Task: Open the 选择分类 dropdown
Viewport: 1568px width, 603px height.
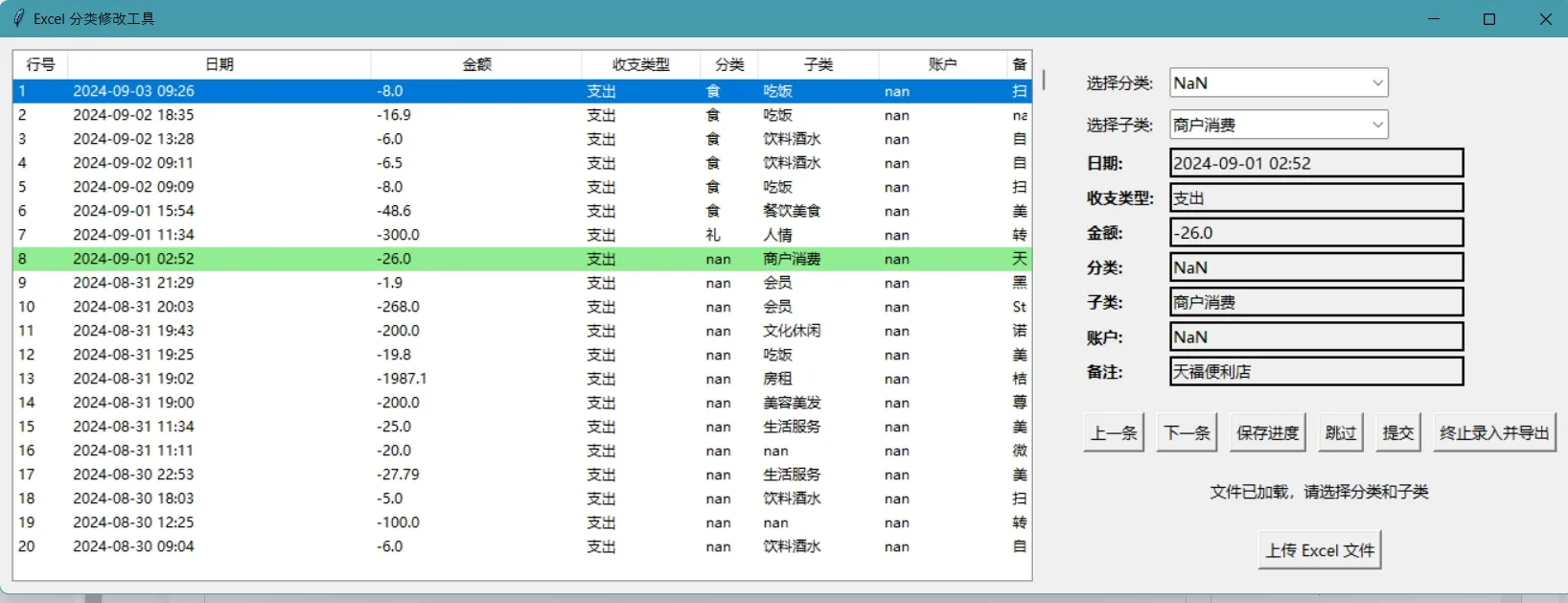Action: tap(1377, 83)
